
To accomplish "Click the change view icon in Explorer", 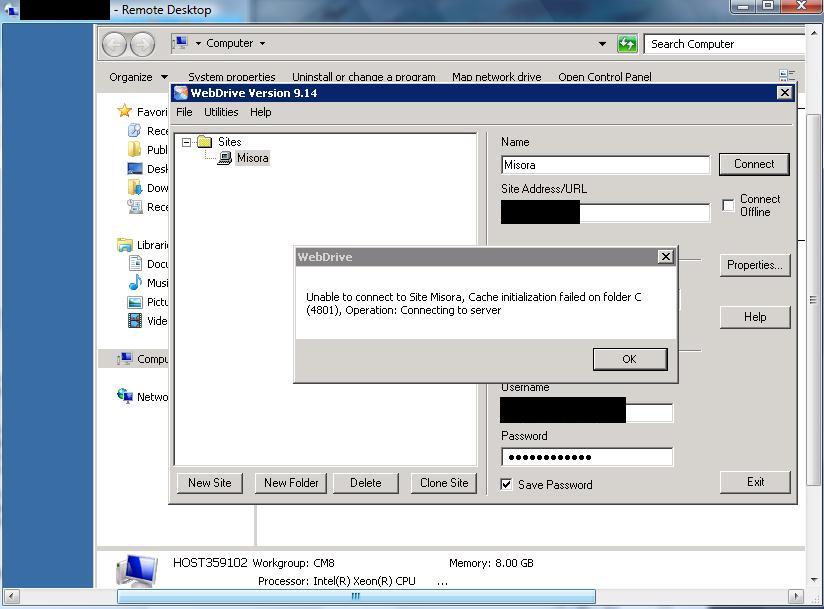I will coord(787,76).
